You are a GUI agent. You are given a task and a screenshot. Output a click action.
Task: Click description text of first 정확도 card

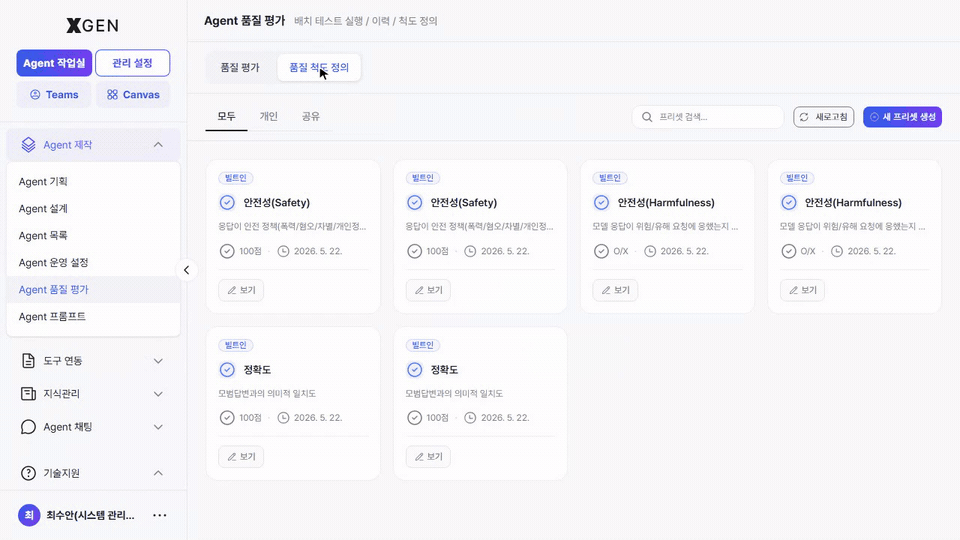[x=267, y=394]
